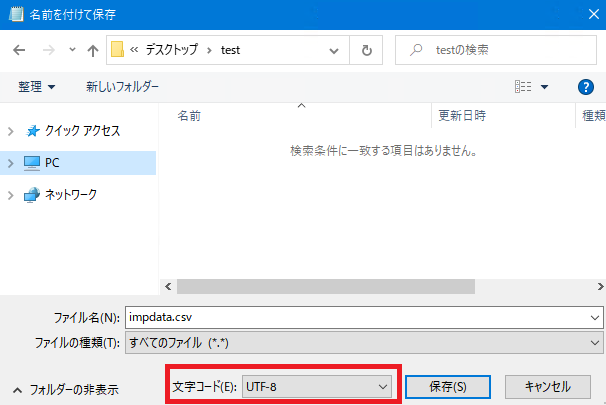Click the horizontal scrollbar left arrow
This screenshot has width=606, height=405.
pos(168,287)
